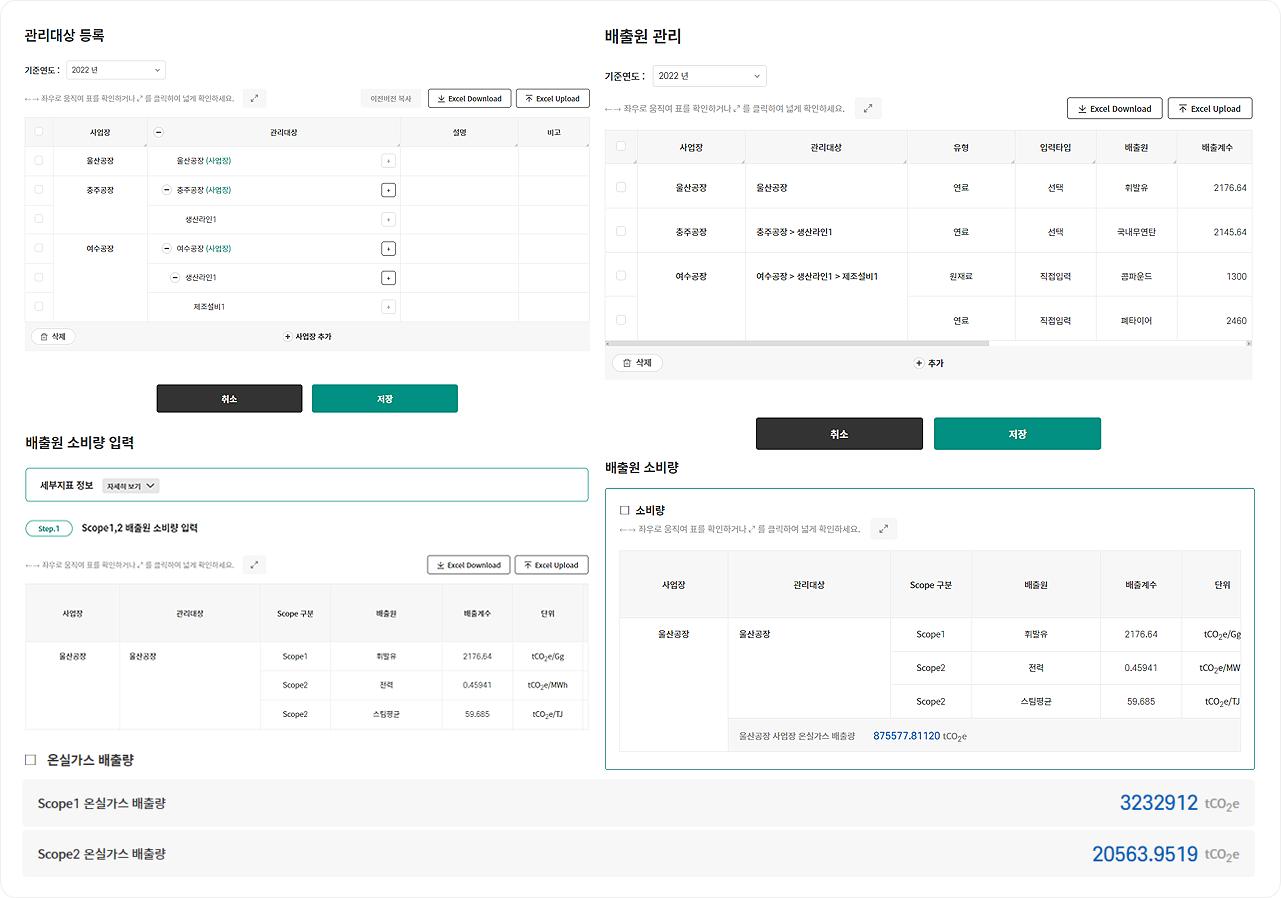The height and width of the screenshot is (898, 1281).
Task: Click 저장 button in 관리대상 등록
Action: click(x=385, y=398)
